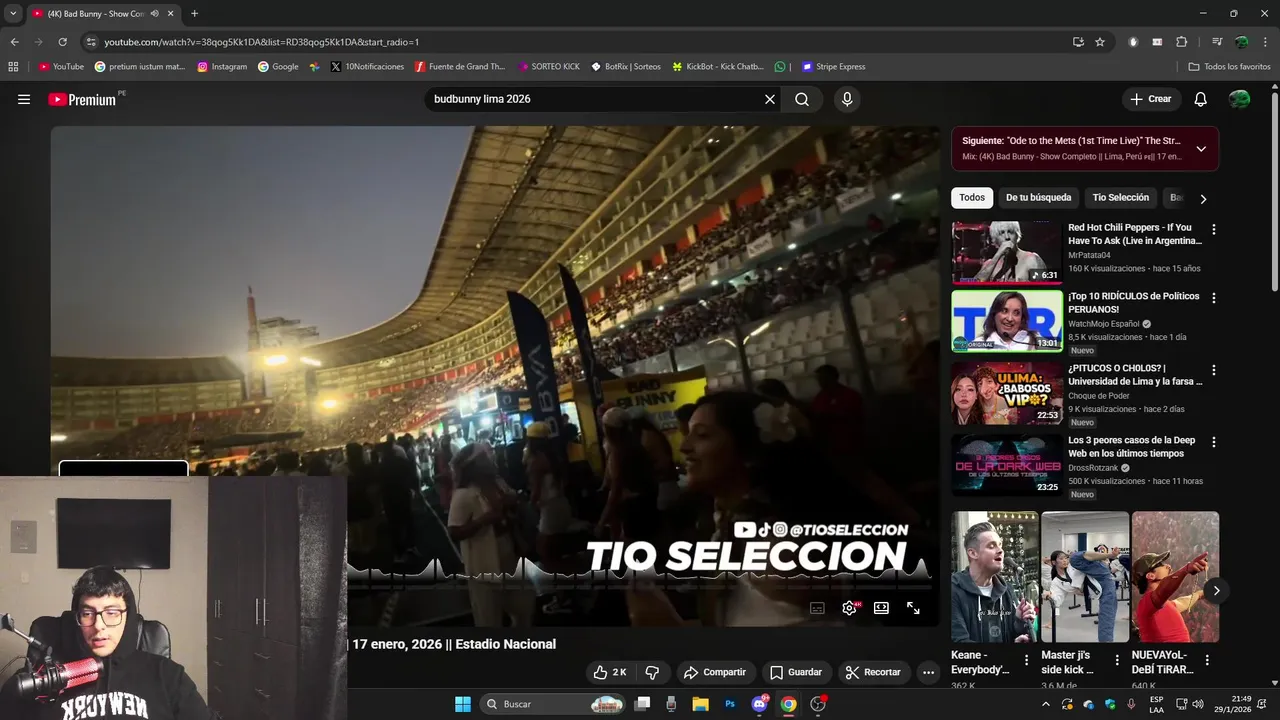
Task: Open volume control in system tray
Action: pos(1198,704)
